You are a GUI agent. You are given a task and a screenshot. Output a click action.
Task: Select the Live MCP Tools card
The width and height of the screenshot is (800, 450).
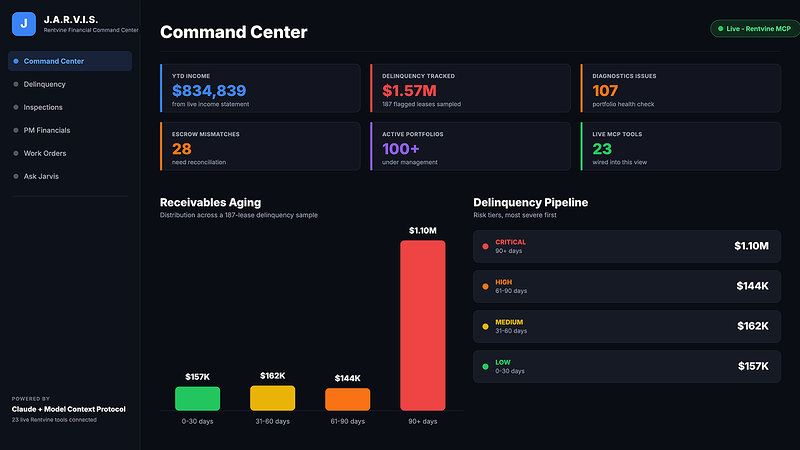click(x=681, y=146)
